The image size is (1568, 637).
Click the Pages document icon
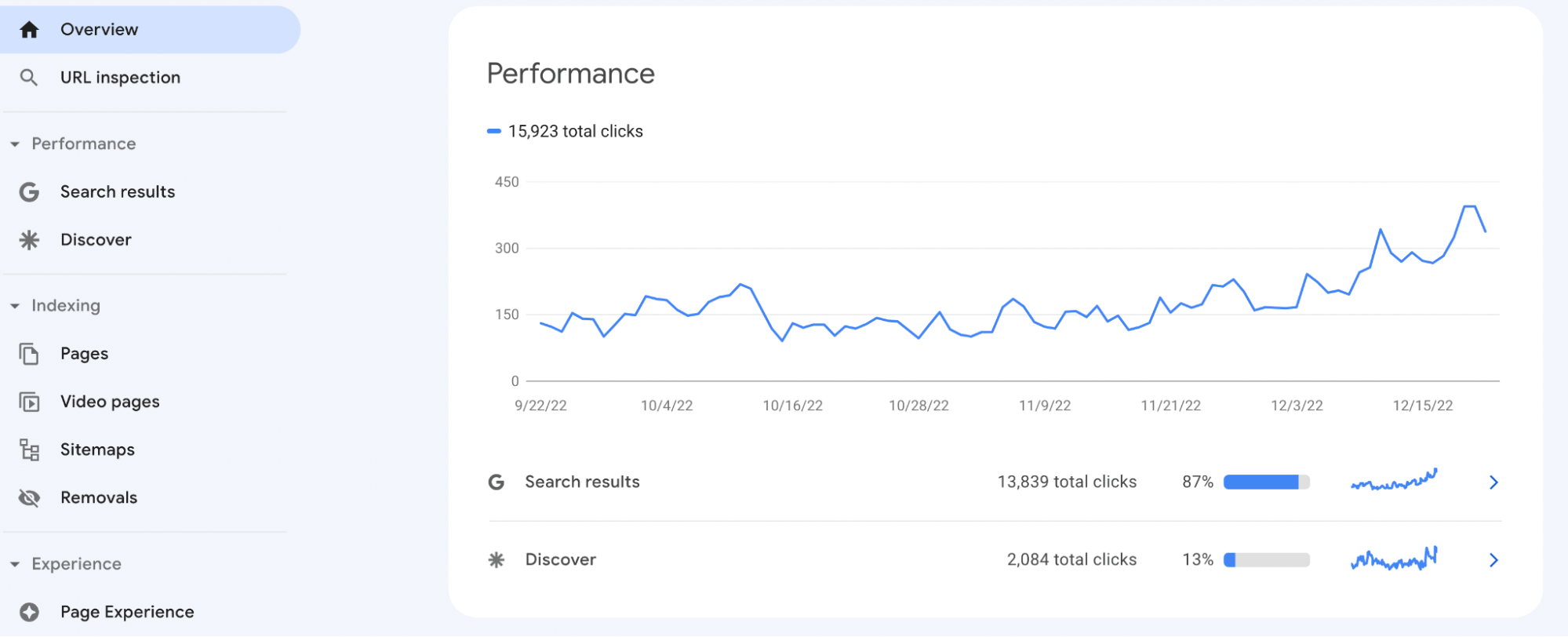[29, 355]
